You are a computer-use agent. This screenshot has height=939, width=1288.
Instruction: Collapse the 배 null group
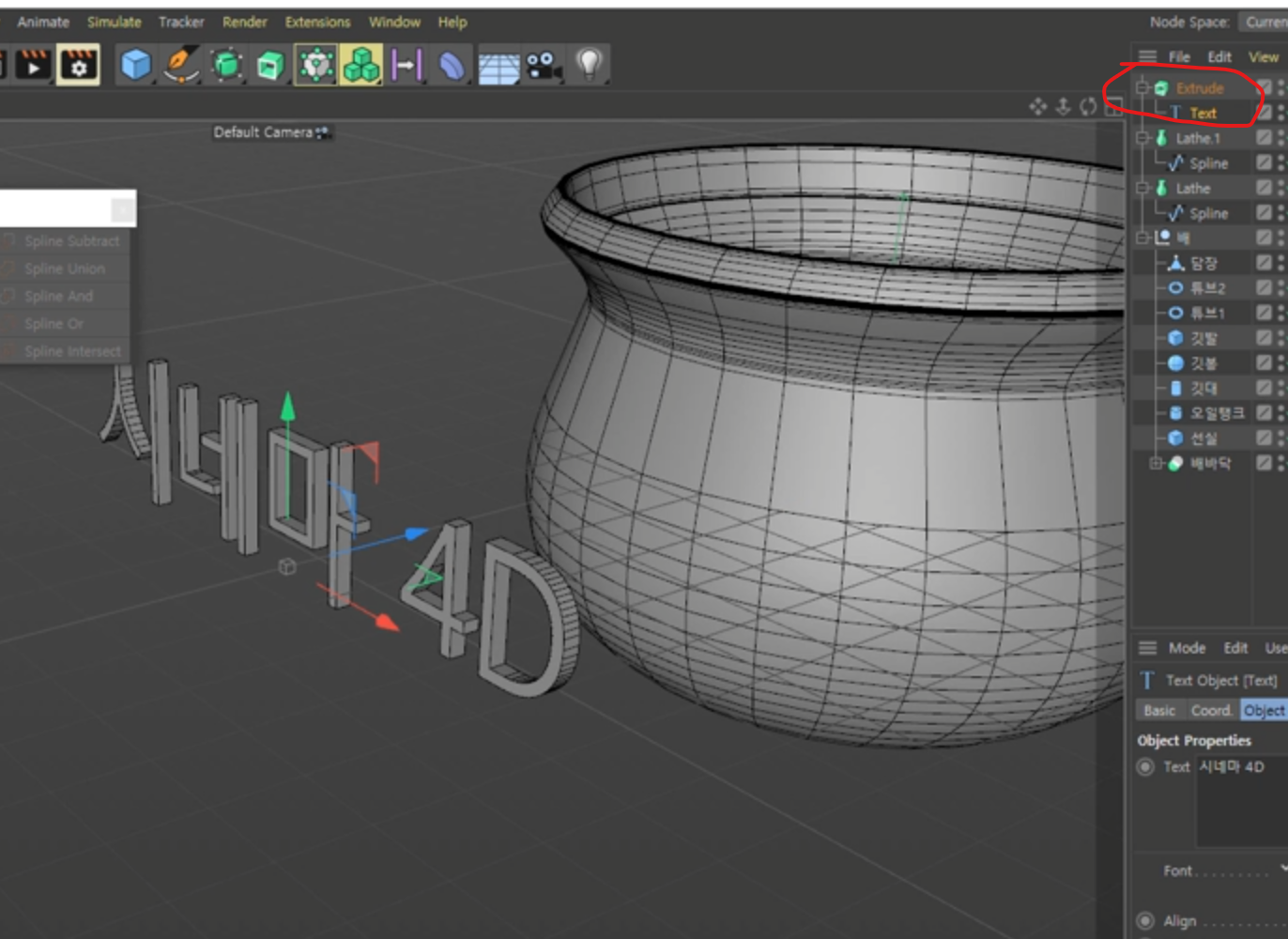(1142, 239)
